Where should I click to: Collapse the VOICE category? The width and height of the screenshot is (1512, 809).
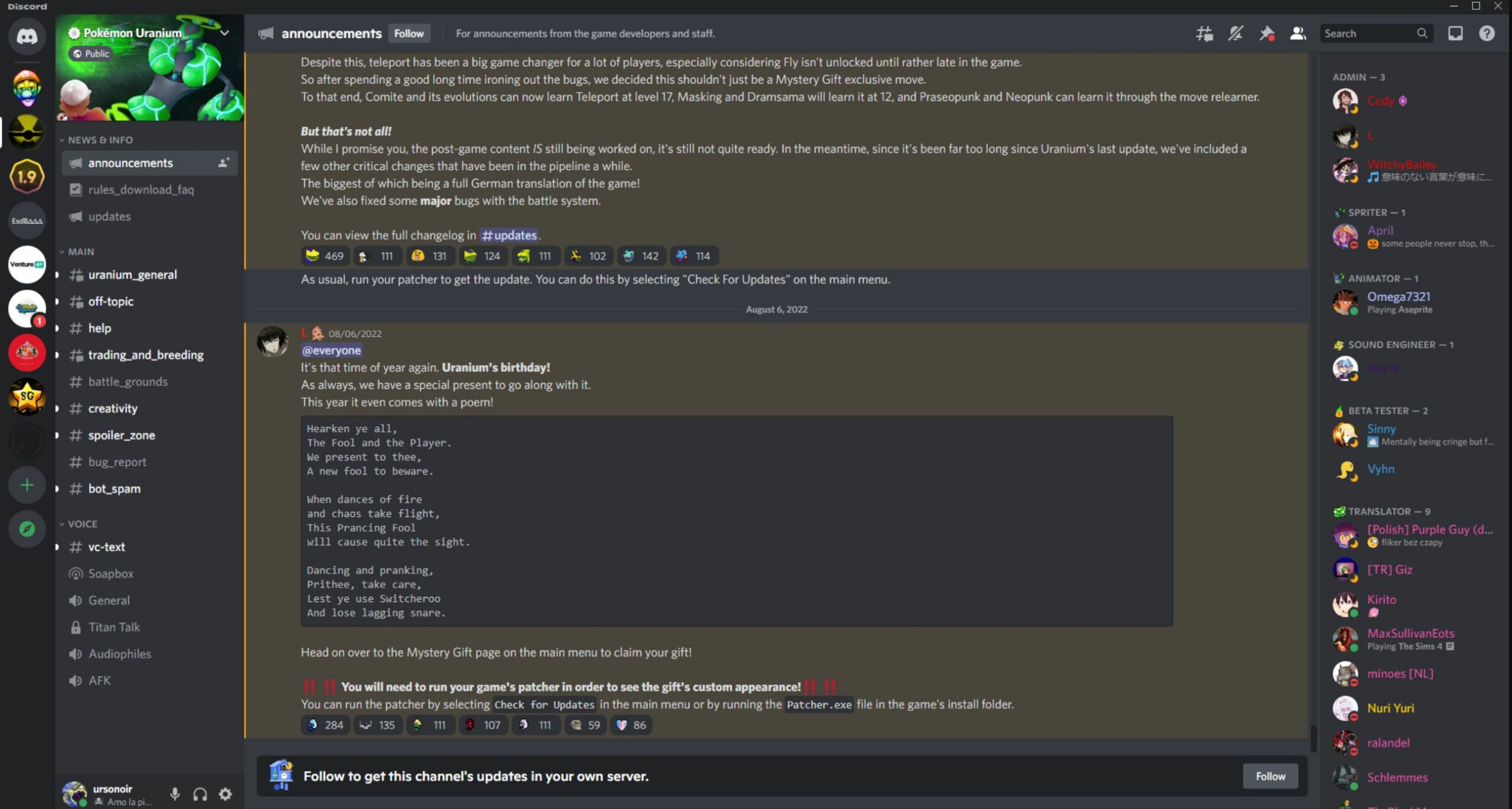[82, 524]
